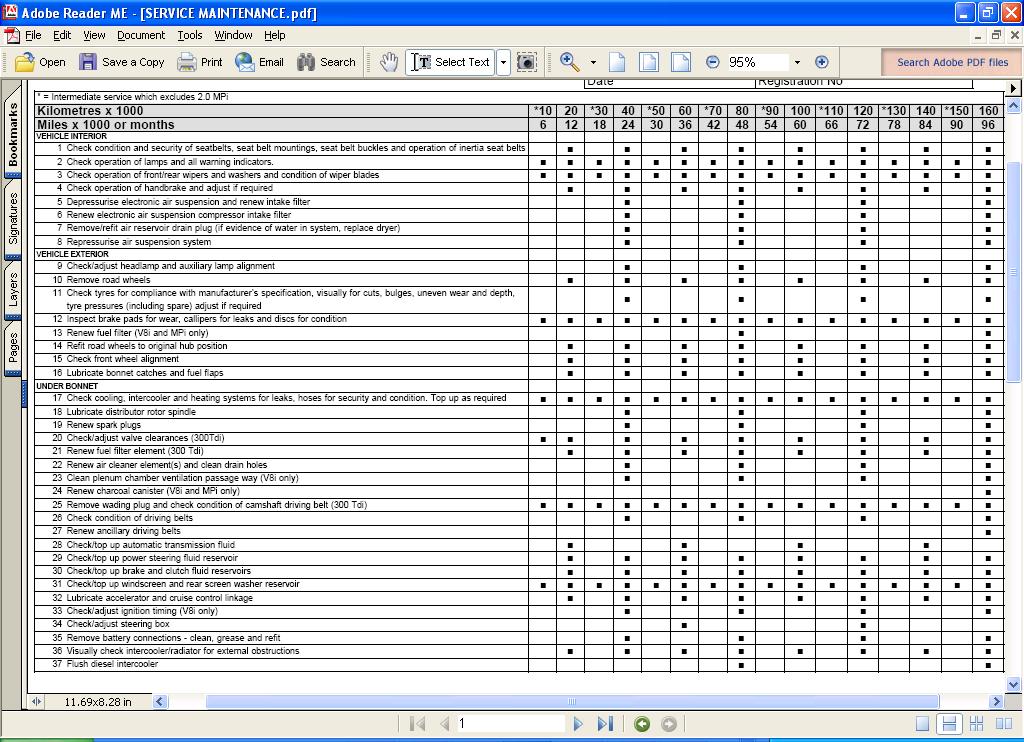Click the horizontal scrollbar thumb
Viewport: 1024px width, 742px height.
pos(571,702)
